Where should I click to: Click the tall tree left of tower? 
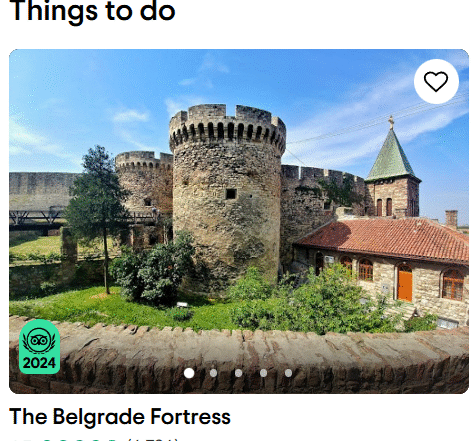[x=97, y=213]
